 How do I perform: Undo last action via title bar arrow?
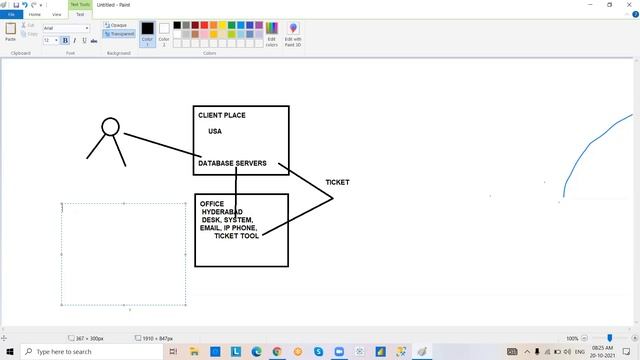(x=24, y=5)
